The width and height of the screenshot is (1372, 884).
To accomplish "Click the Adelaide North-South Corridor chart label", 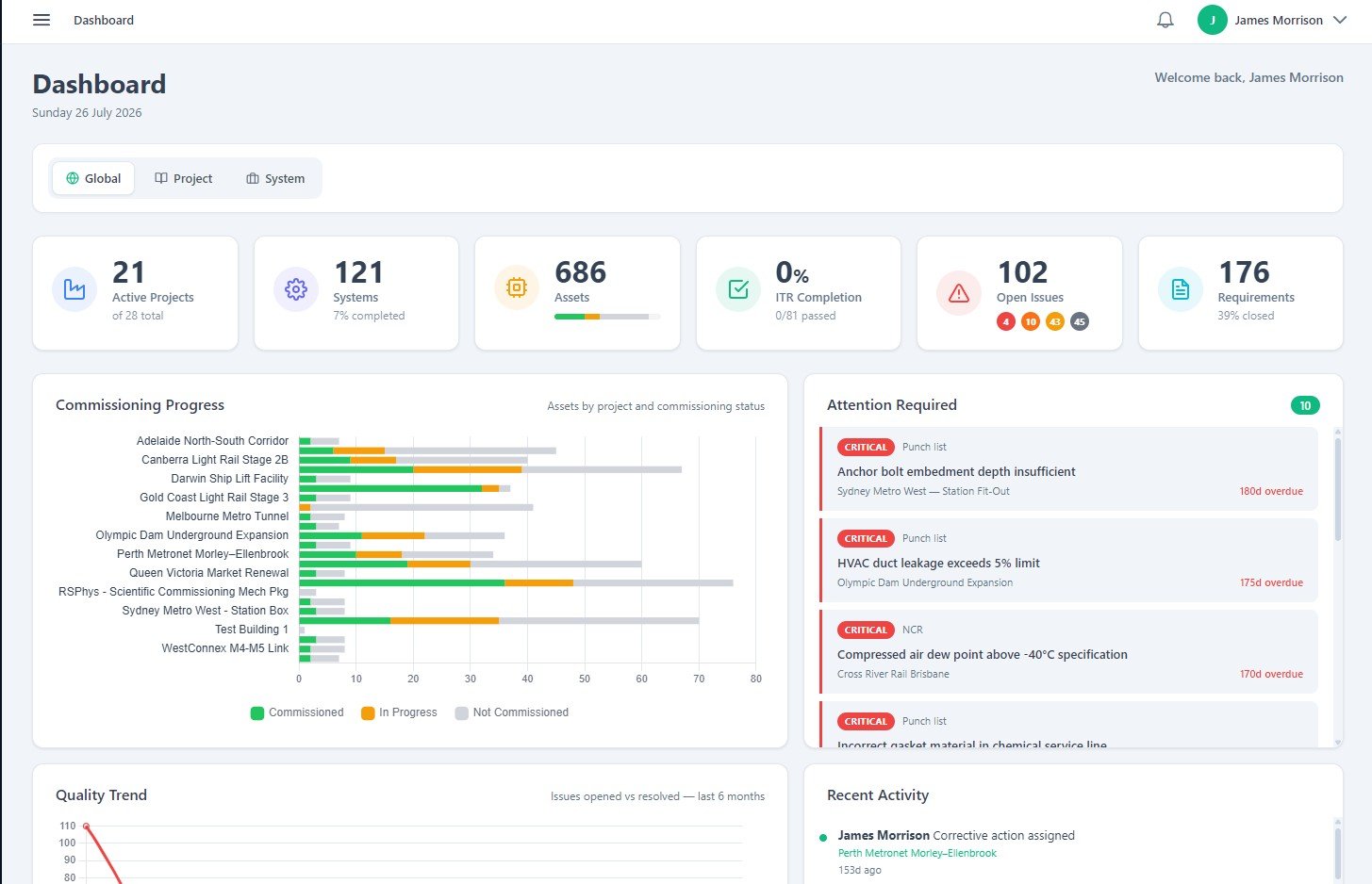I will point(212,441).
